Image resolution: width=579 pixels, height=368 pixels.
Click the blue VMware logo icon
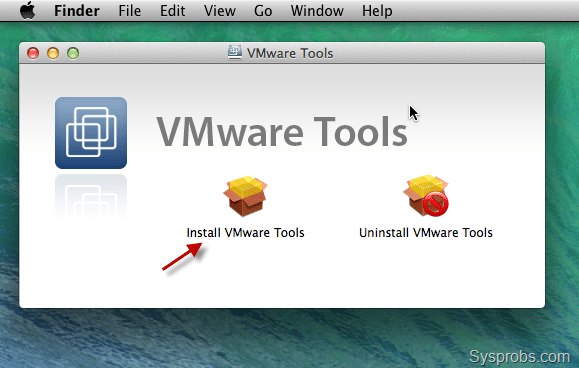point(91,133)
